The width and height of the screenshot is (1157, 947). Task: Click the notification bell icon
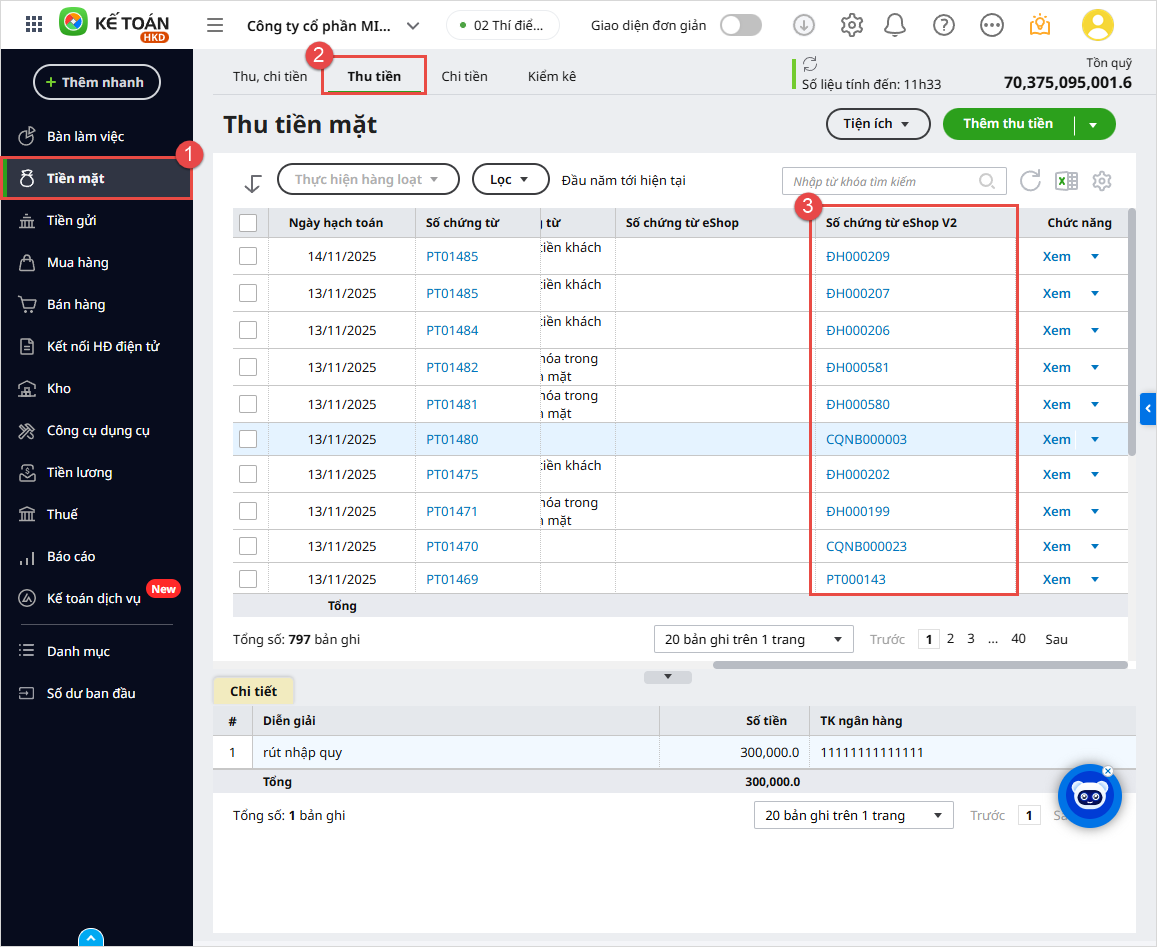click(x=896, y=25)
